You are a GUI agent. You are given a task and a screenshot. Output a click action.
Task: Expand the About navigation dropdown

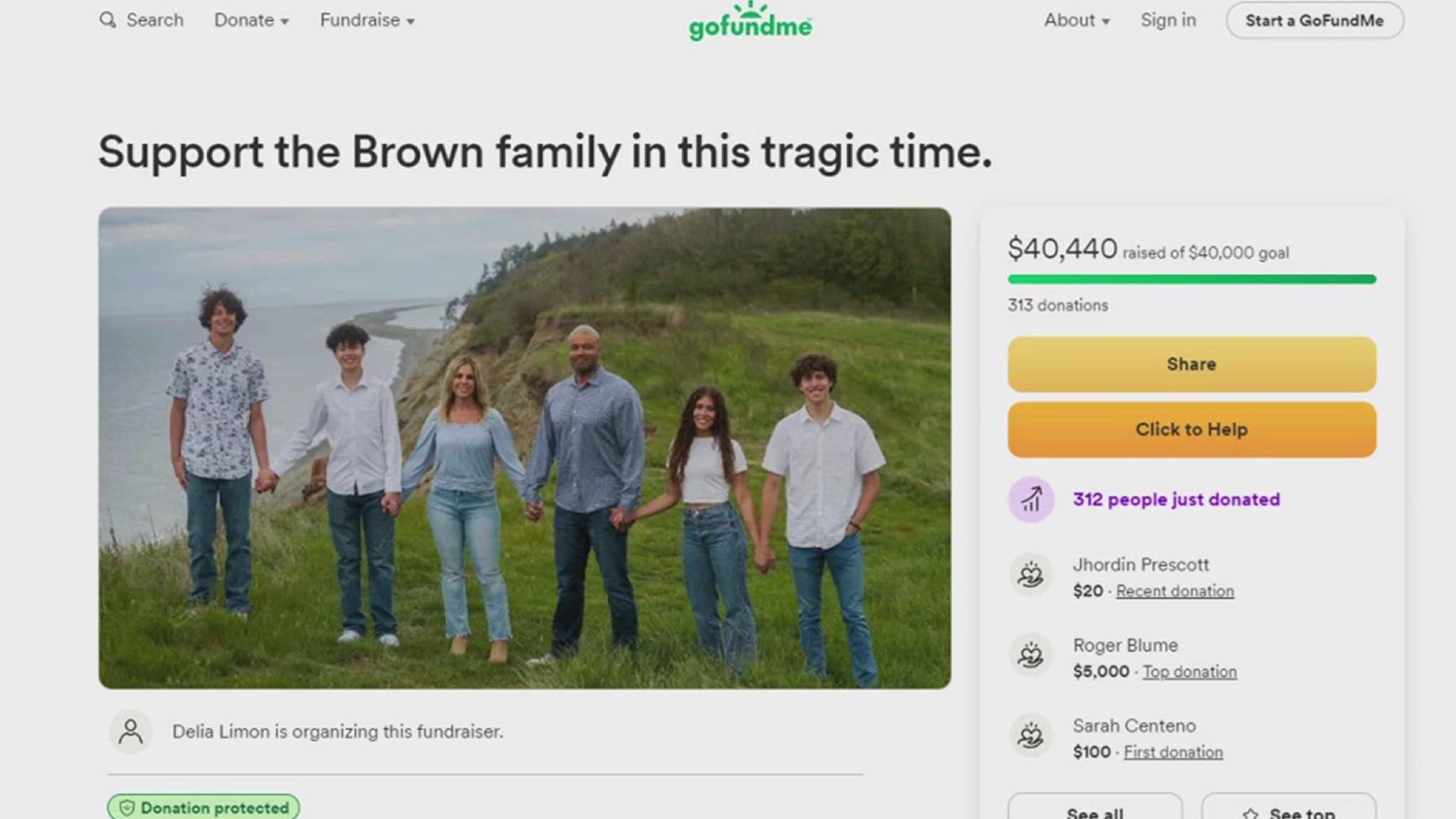[1075, 20]
